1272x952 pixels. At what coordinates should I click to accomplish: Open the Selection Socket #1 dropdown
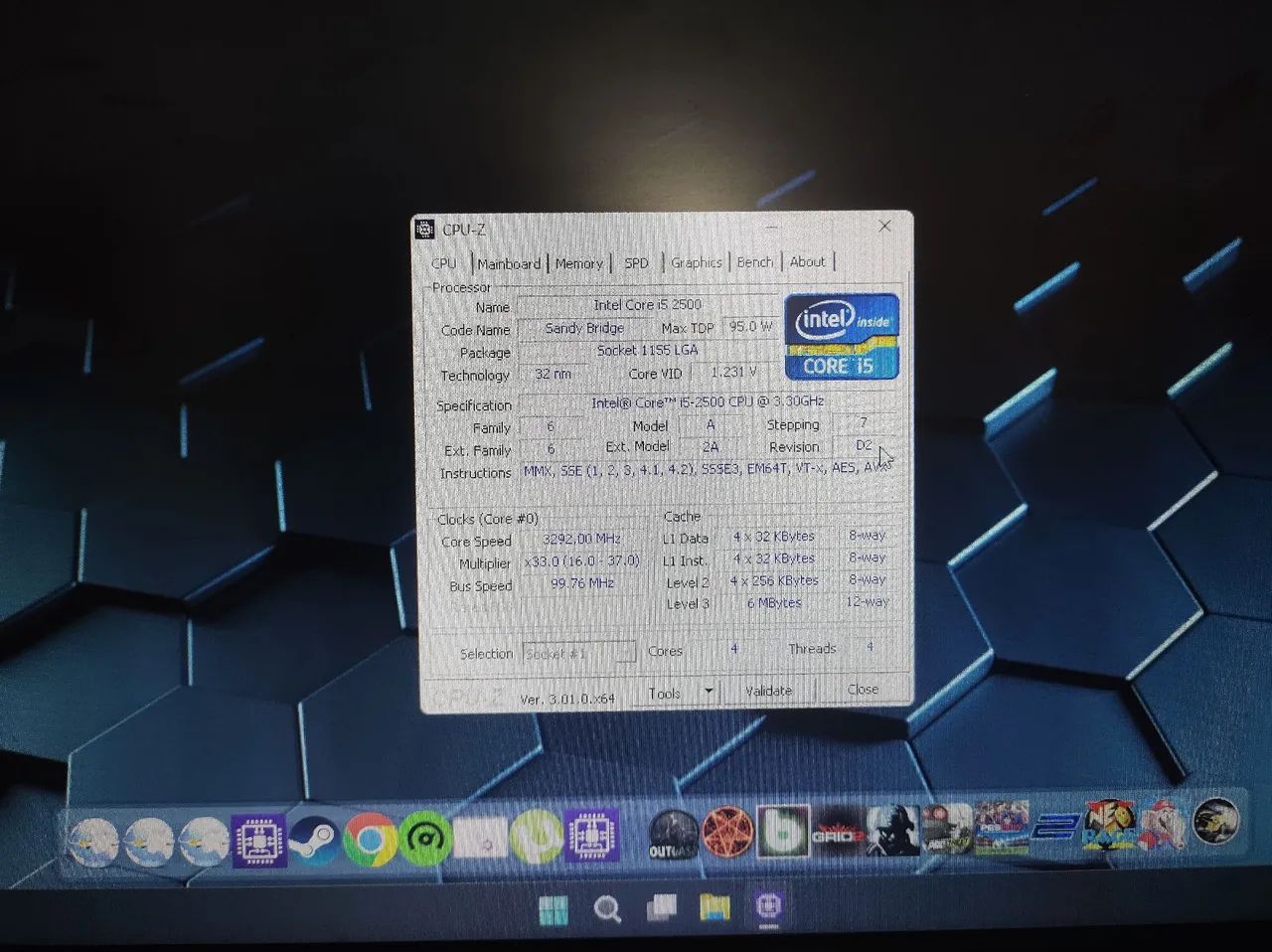pyautogui.click(x=580, y=654)
